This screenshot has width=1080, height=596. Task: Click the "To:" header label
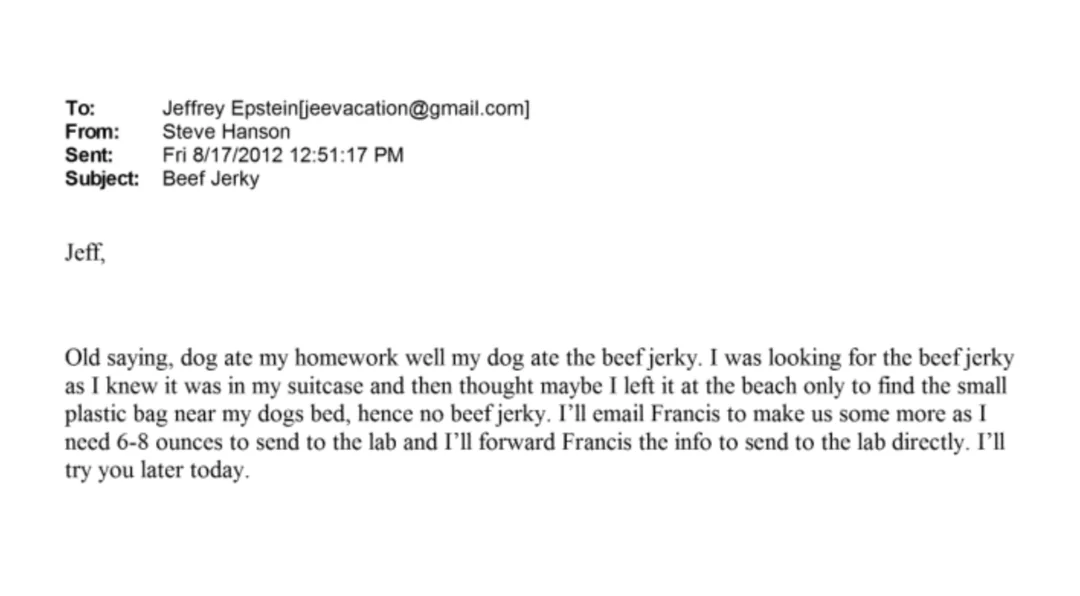pyautogui.click(x=80, y=108)
